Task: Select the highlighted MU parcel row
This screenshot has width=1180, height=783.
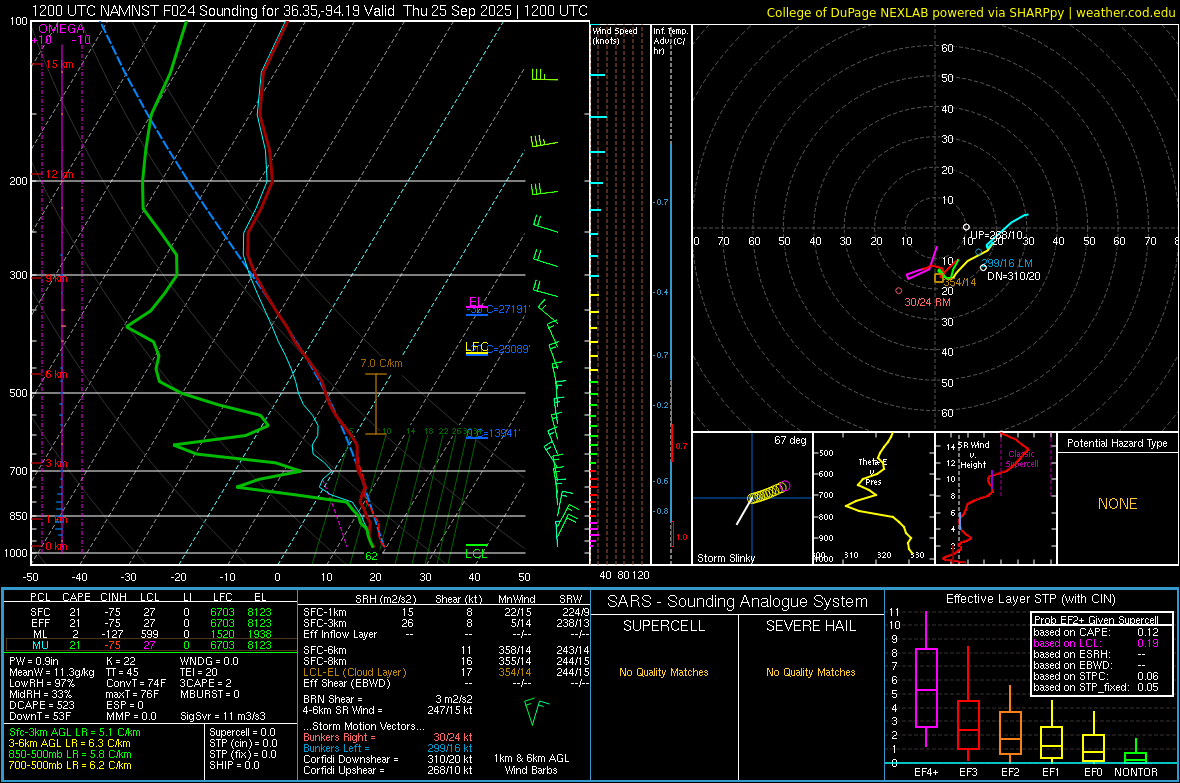Action: (151, 645)
